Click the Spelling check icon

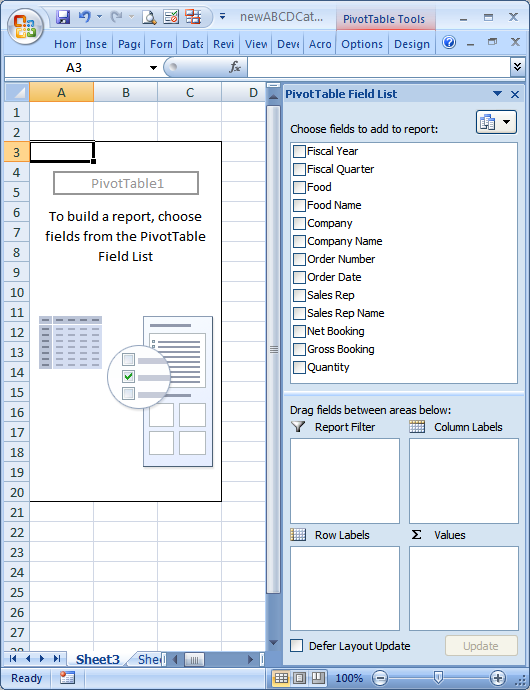point(171,17)
